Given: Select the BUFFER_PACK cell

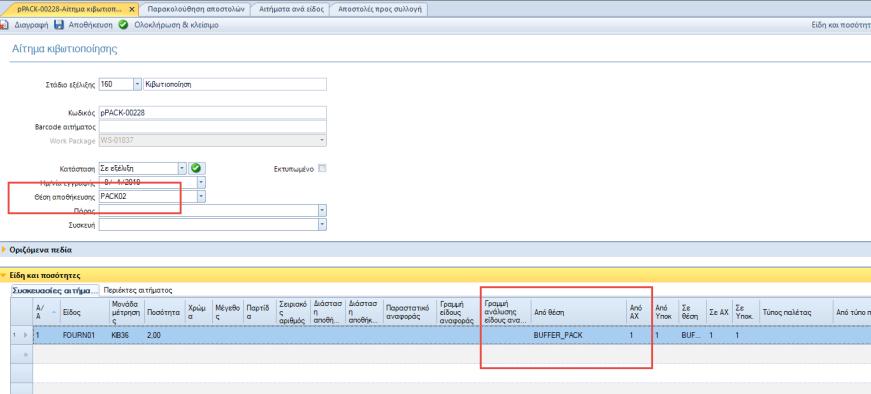Looking at the screenshot, I should coord(579,336).
